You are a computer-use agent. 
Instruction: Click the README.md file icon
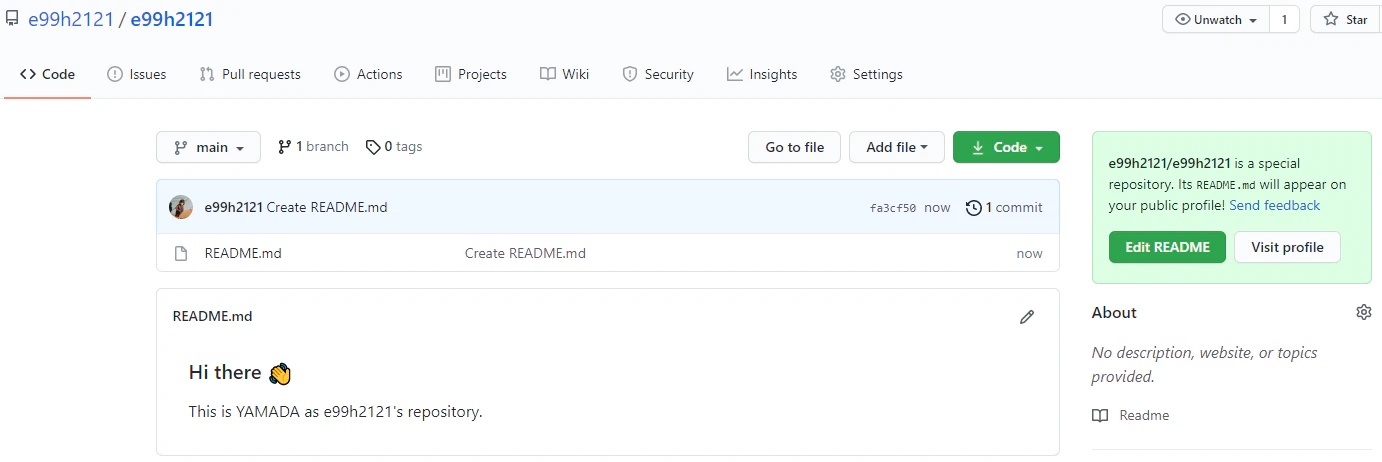[x=181, y=253]
